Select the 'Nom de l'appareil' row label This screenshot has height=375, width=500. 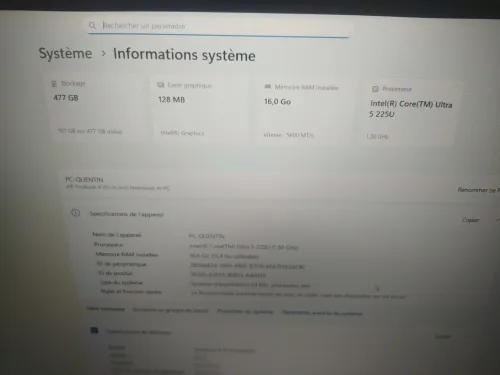117,235
